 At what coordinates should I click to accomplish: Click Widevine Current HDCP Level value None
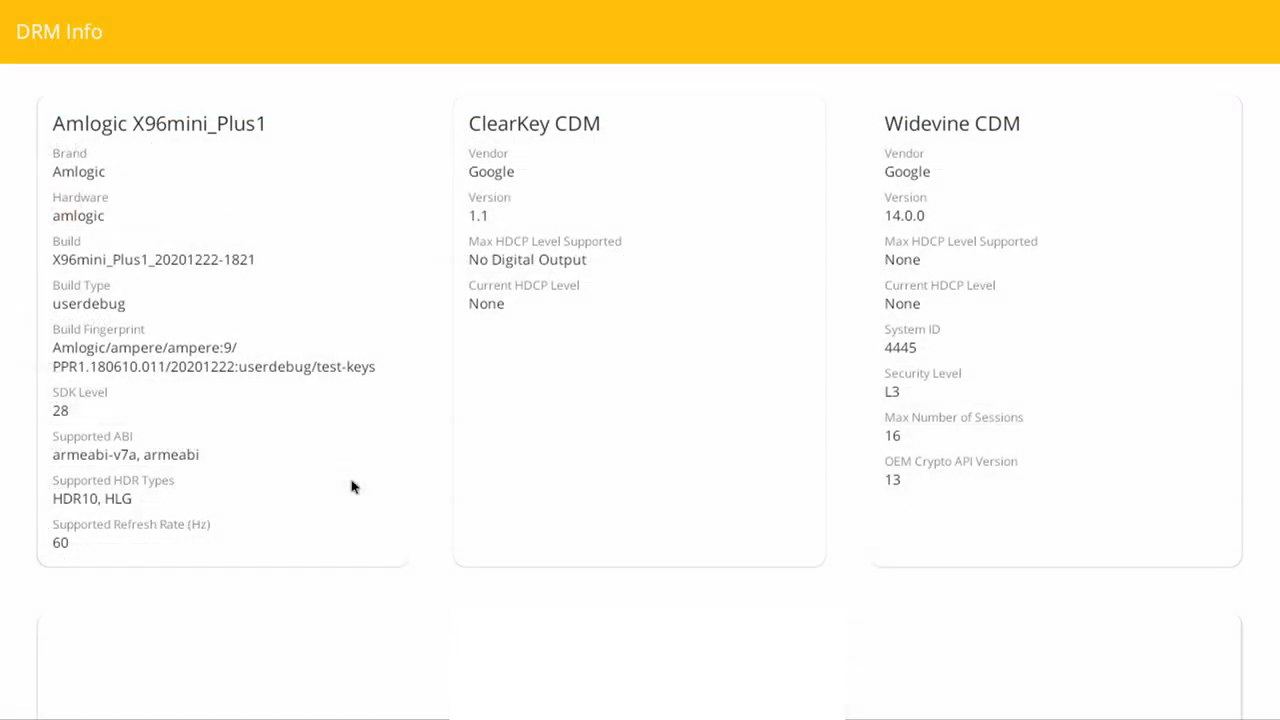902,304
